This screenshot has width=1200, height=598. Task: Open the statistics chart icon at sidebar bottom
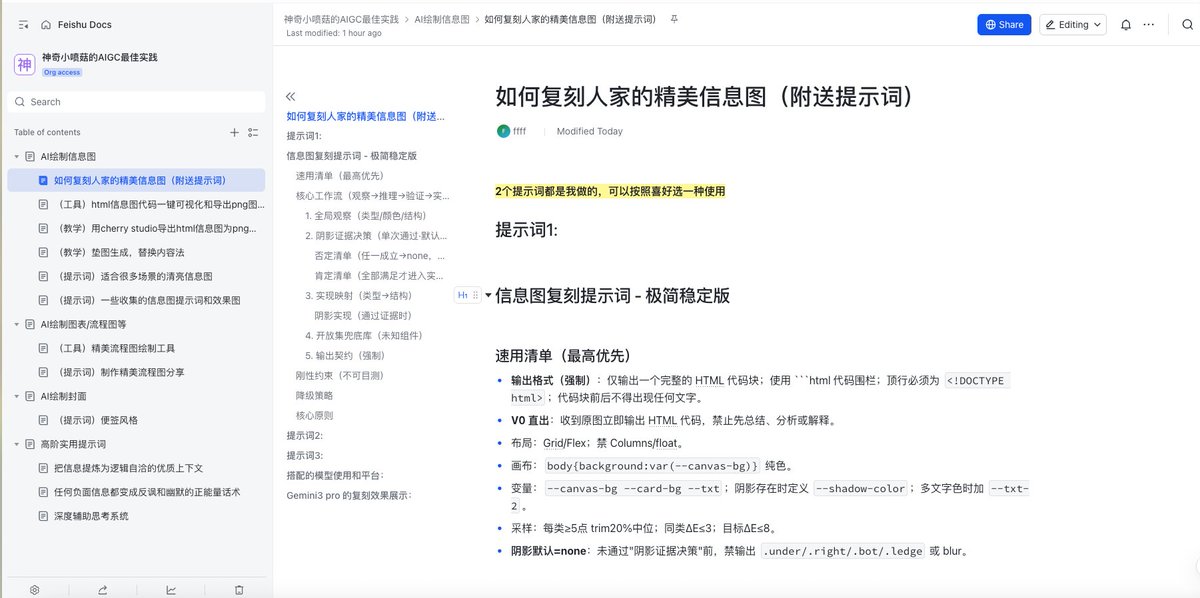(x=171, y=590)
